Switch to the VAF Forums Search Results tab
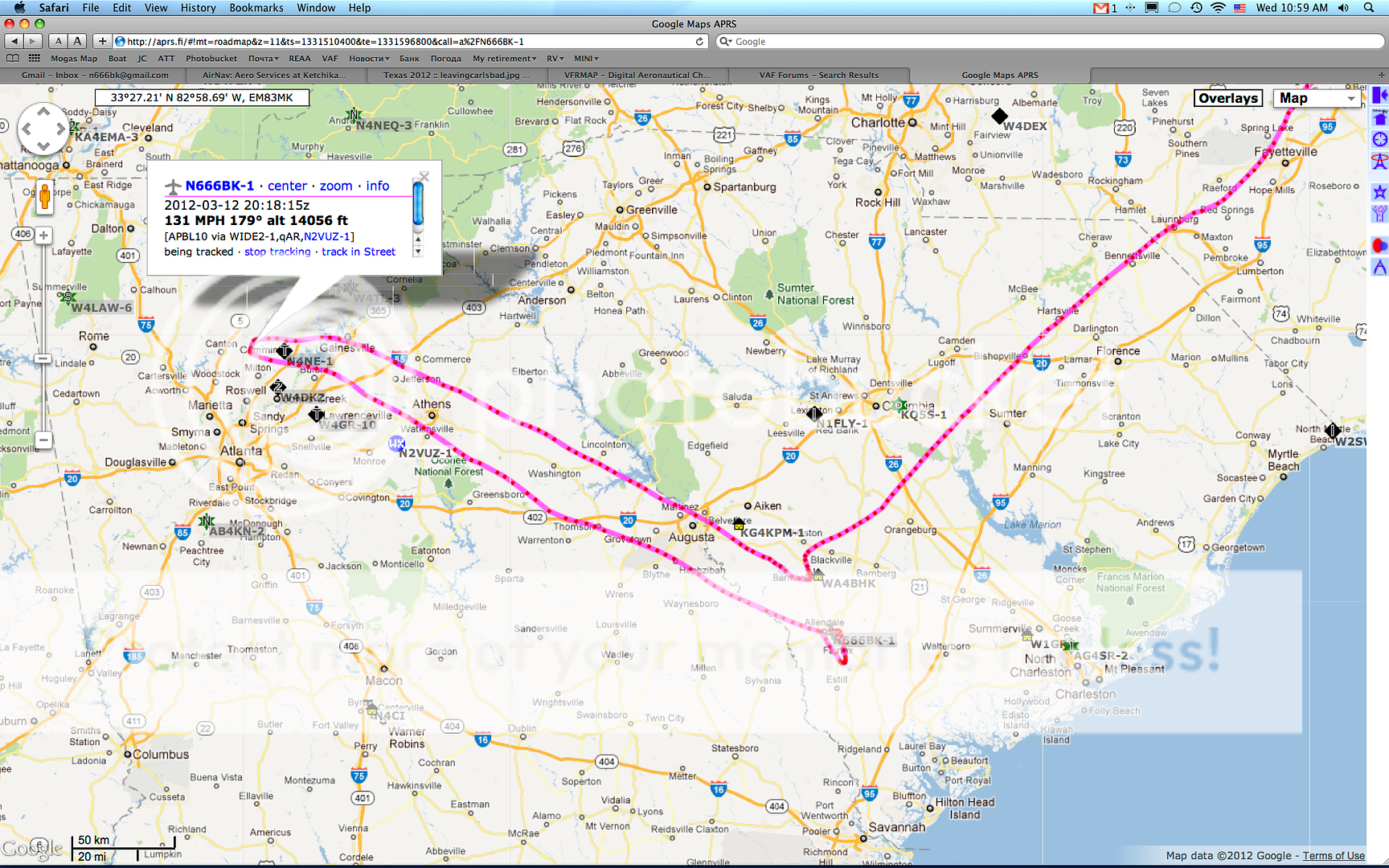The height and width of the screenshot is (868, 1389). point(818,75)
